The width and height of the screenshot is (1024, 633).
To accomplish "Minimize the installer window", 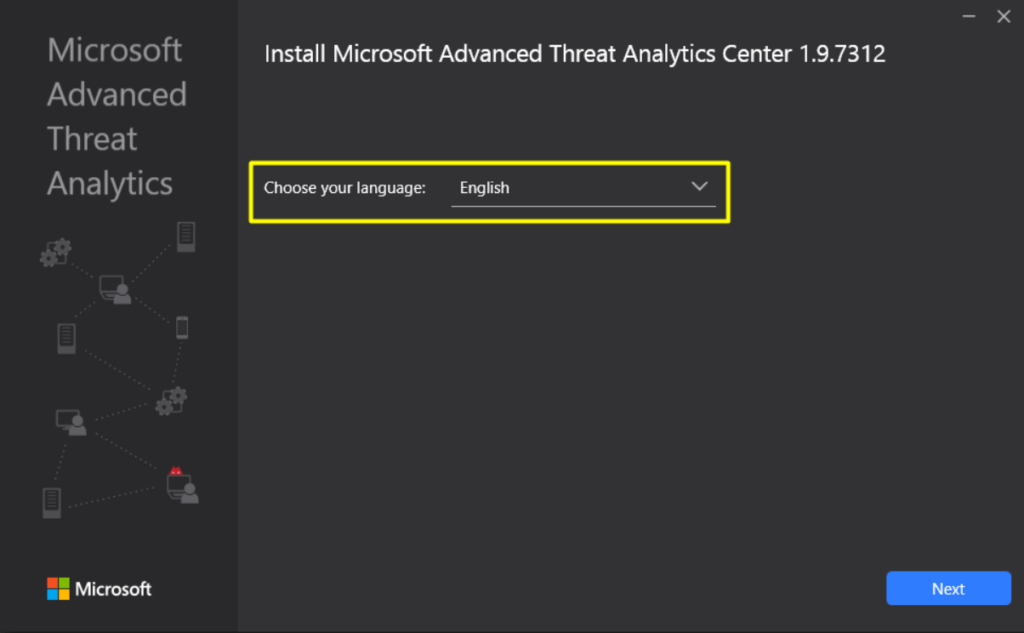I will click(968, 16).
